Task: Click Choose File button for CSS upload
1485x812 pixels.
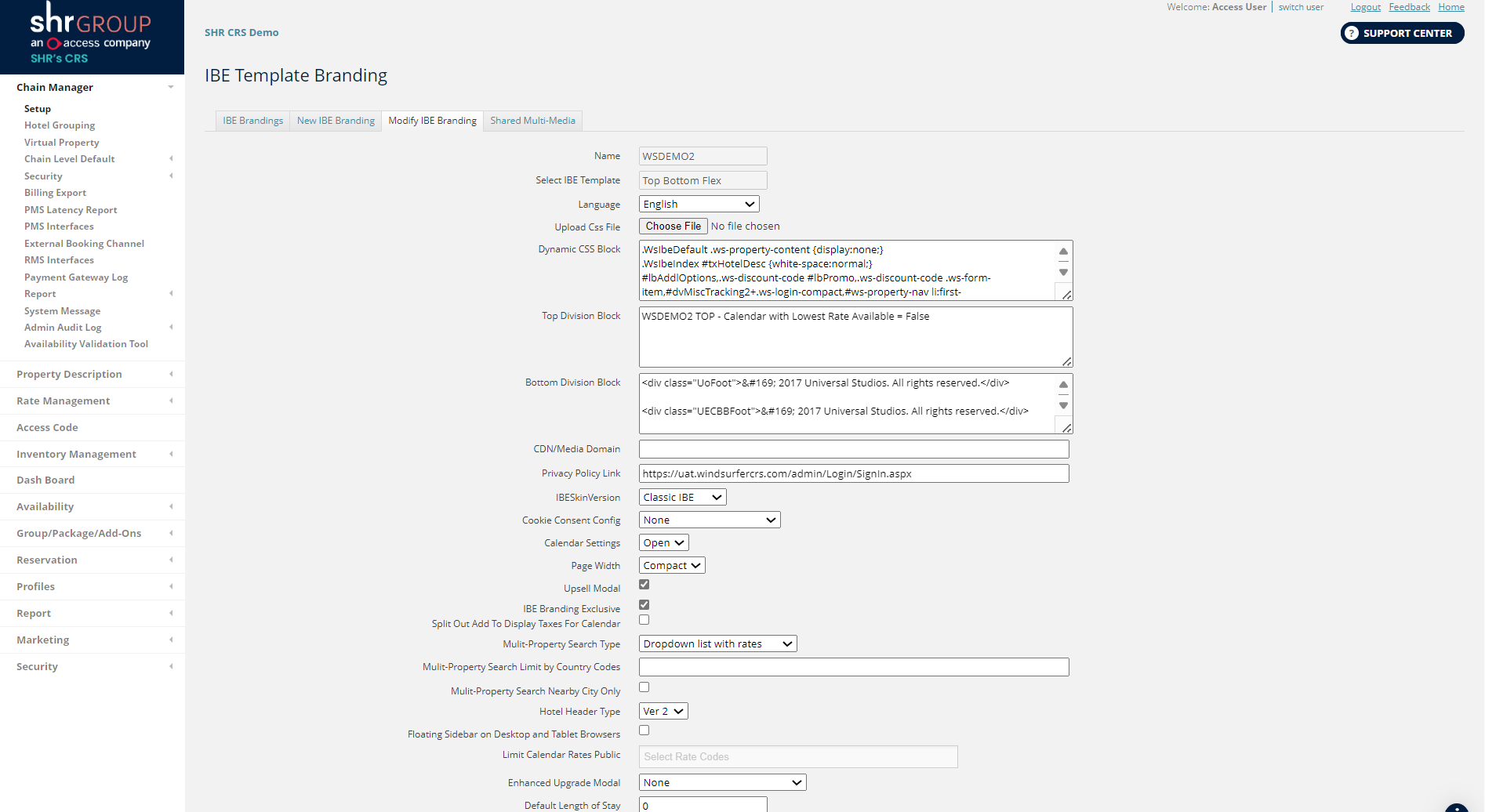Action: 674,226
